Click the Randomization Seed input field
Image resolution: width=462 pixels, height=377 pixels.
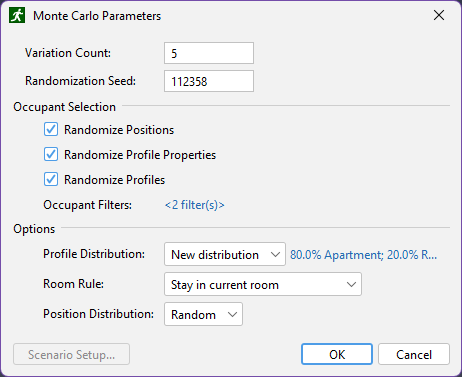pyautogui.click(x=209, y=81)
